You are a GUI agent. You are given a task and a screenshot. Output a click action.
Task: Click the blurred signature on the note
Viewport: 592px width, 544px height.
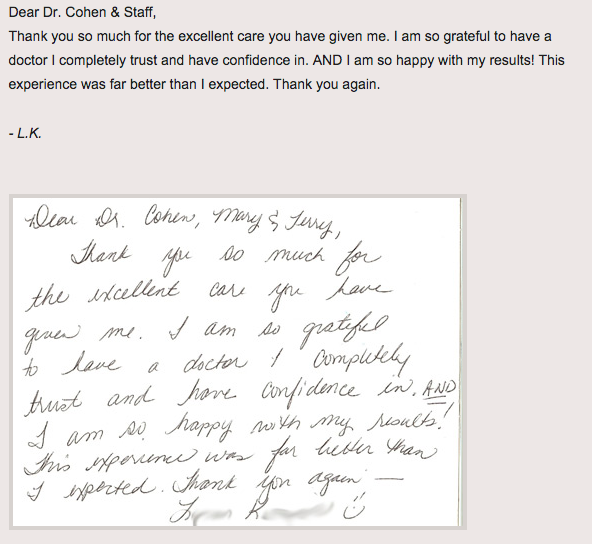[x=252, y=511]
